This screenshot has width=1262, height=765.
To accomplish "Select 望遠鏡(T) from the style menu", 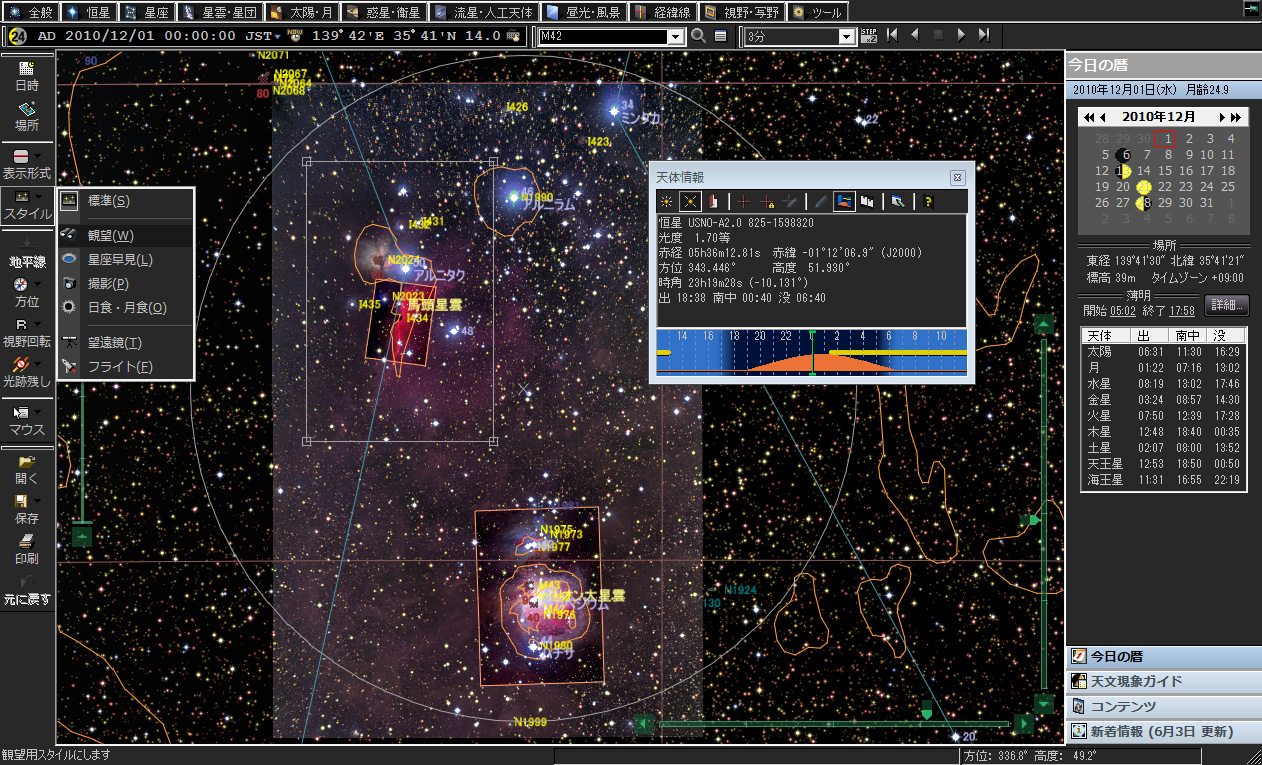I will pos(114,343).
